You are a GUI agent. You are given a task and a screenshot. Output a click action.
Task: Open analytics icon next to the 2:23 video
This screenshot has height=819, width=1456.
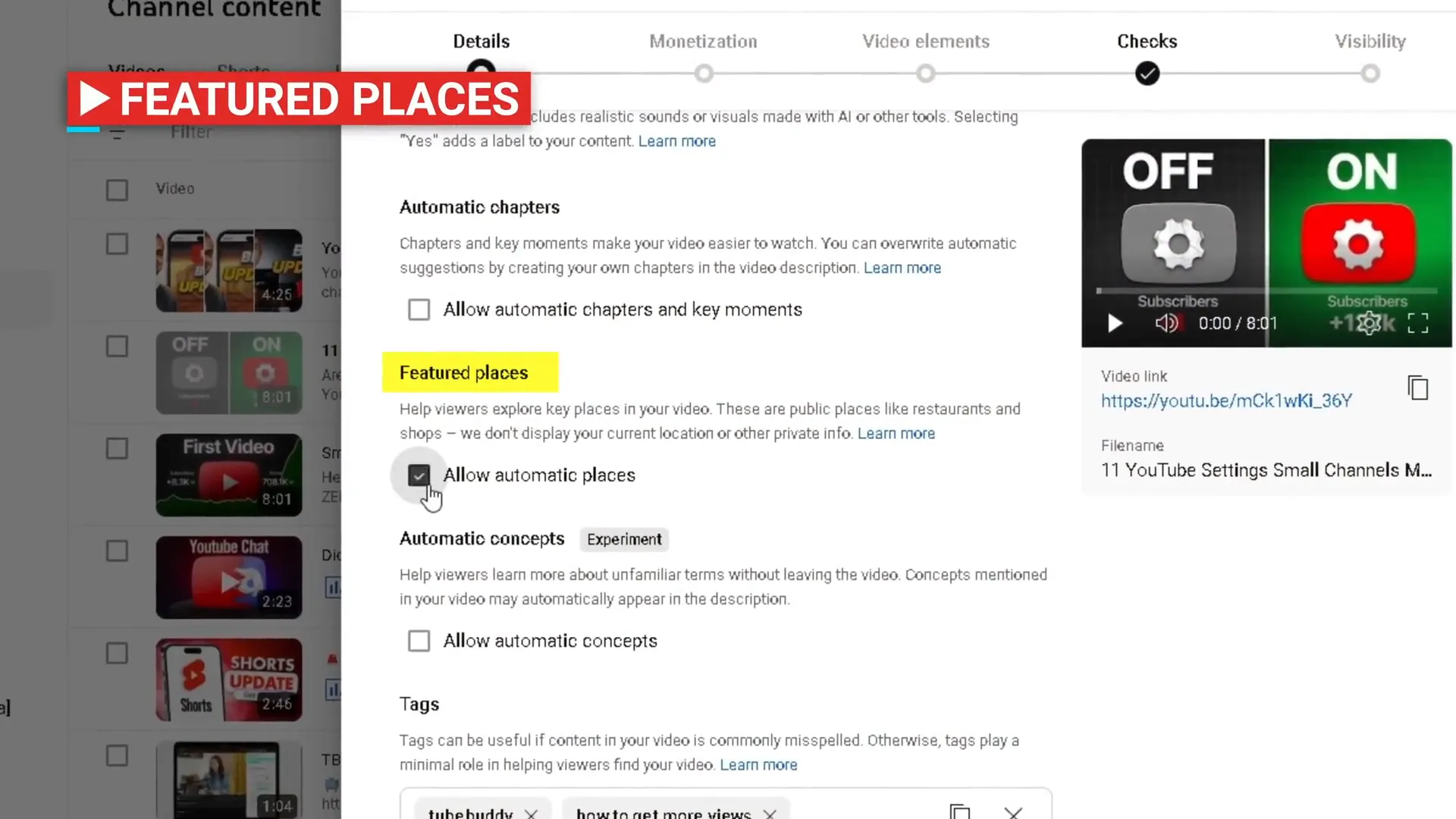click(x=334, y=586)
